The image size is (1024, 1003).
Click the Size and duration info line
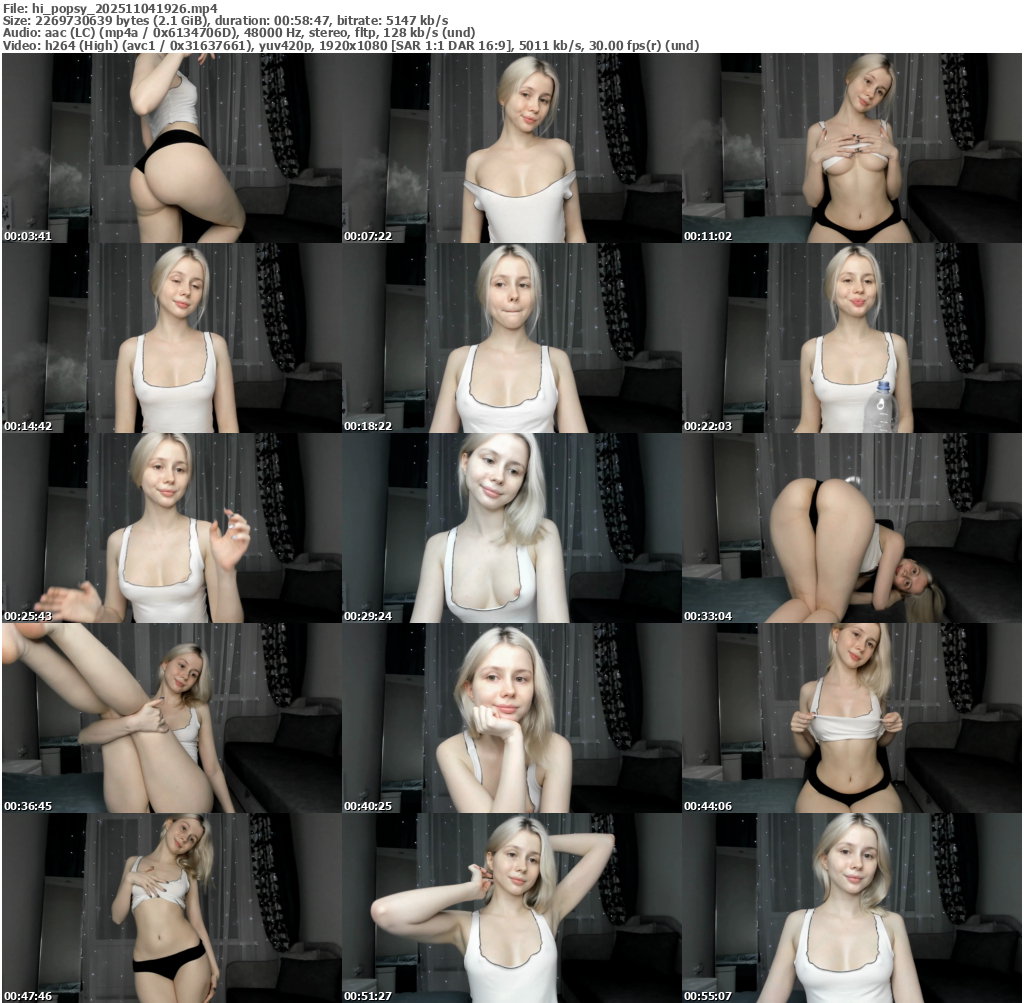[225, 20]
